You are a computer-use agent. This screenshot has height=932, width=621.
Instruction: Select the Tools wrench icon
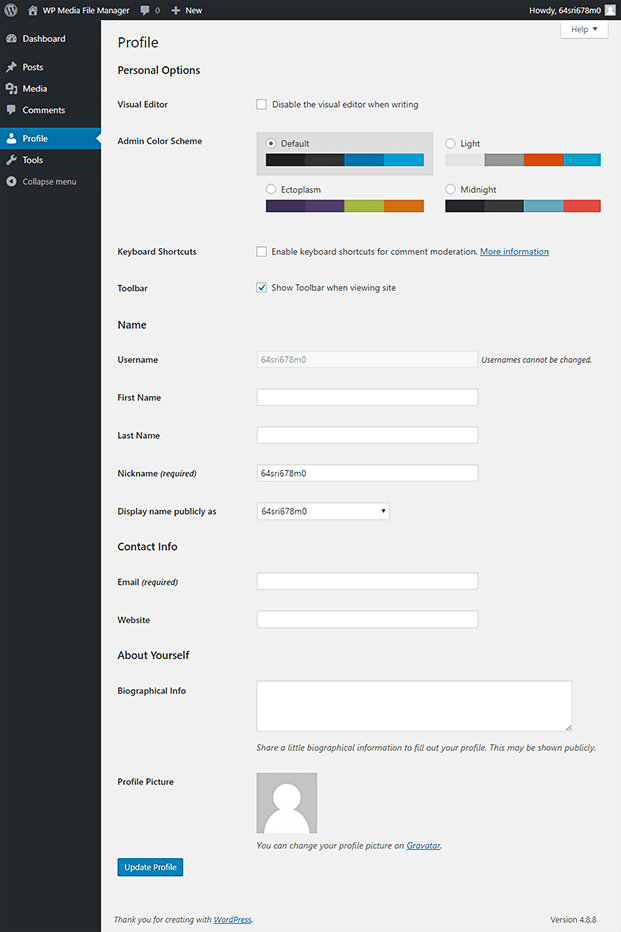[13, 159]
